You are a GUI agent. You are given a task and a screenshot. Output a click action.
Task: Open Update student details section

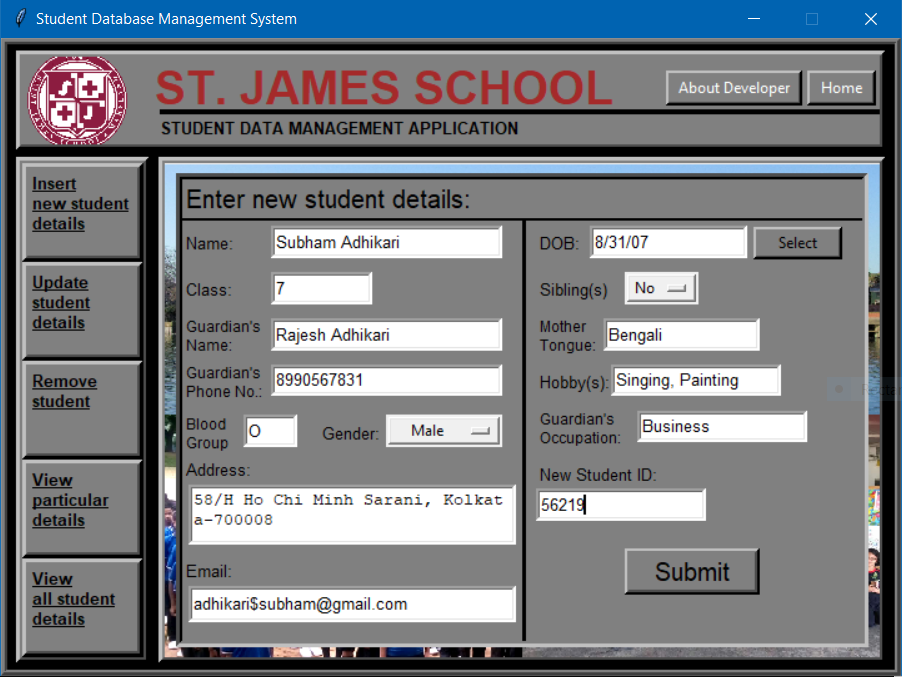click(x=80, y=302)
